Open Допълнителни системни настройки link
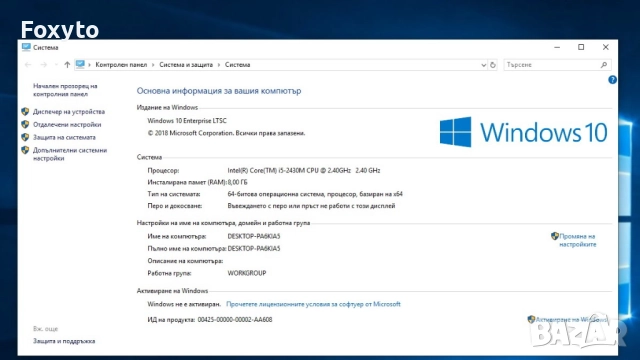This screenshot has width=640, height=360. tap(70, 154)
